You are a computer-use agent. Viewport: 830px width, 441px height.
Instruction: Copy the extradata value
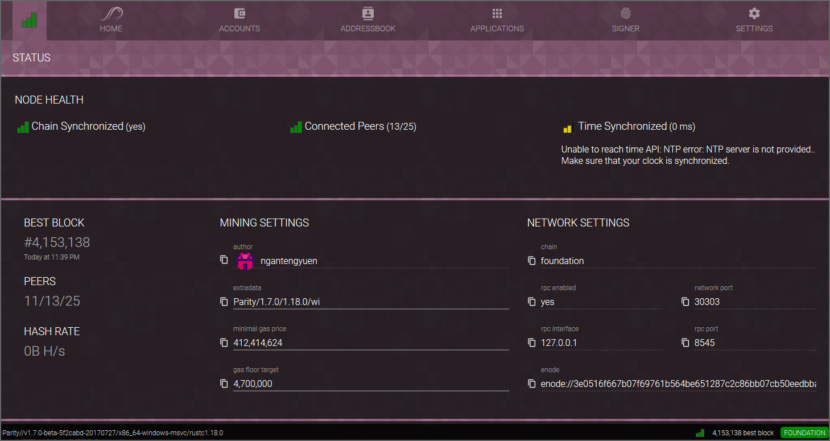tap(224, 302)
